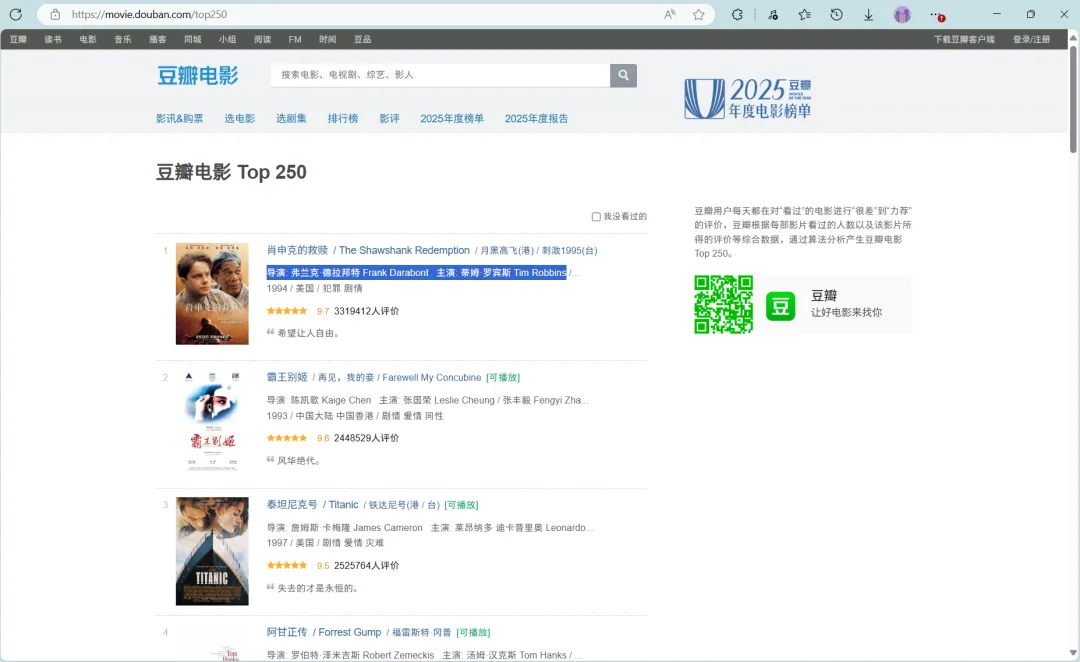Go to 选剧集 tab
This screenshot has width=1080, height=662.
291,118
